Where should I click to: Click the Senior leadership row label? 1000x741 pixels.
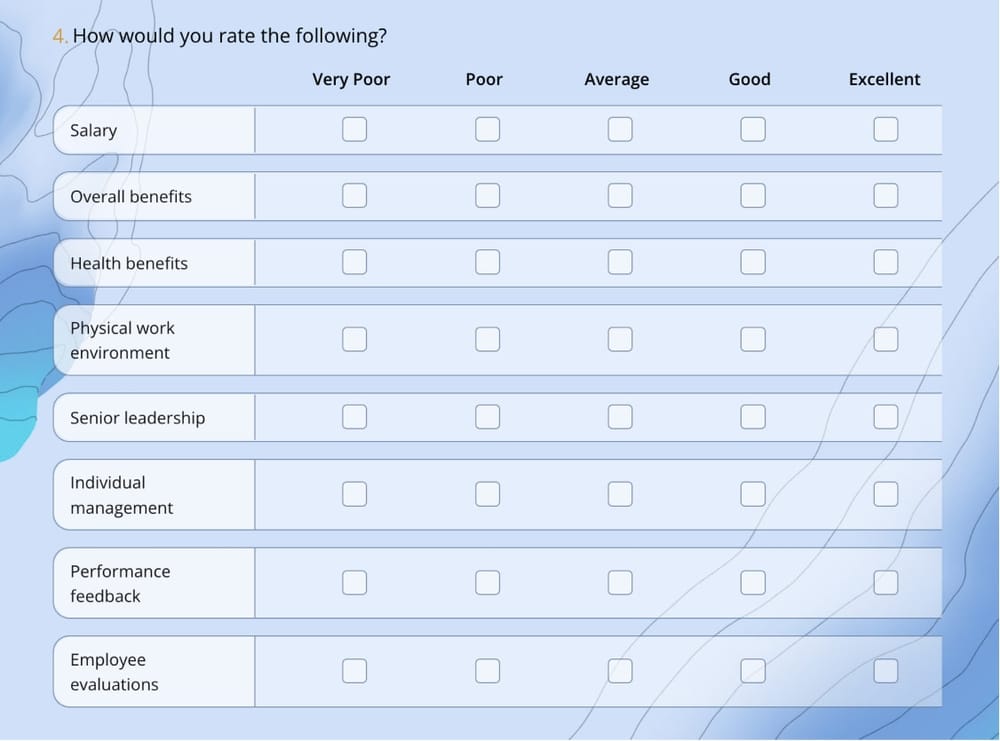coord(137,418)
